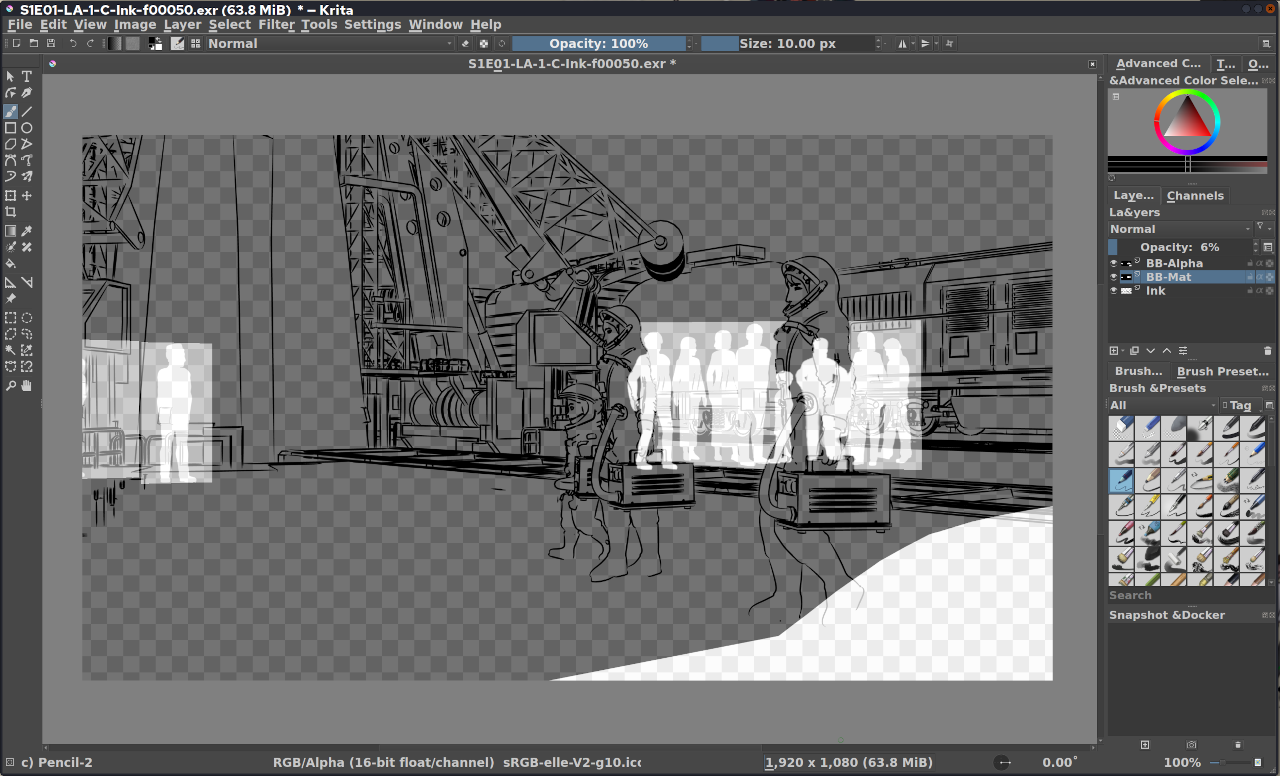The width and height of the screenshot is (1280, 776).
Task: Select the Freehand Brush tool
Action: (x=10, y=112)
